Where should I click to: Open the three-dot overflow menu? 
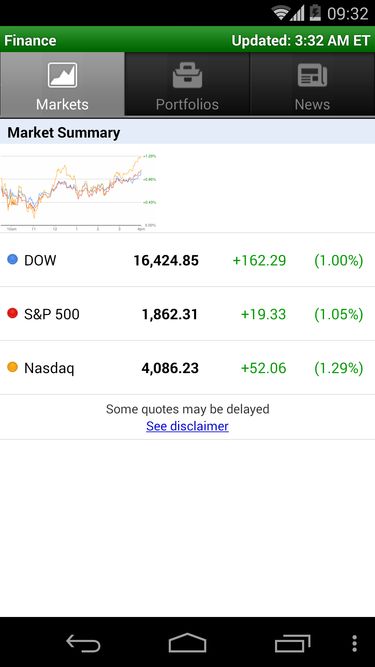point(355,644)
